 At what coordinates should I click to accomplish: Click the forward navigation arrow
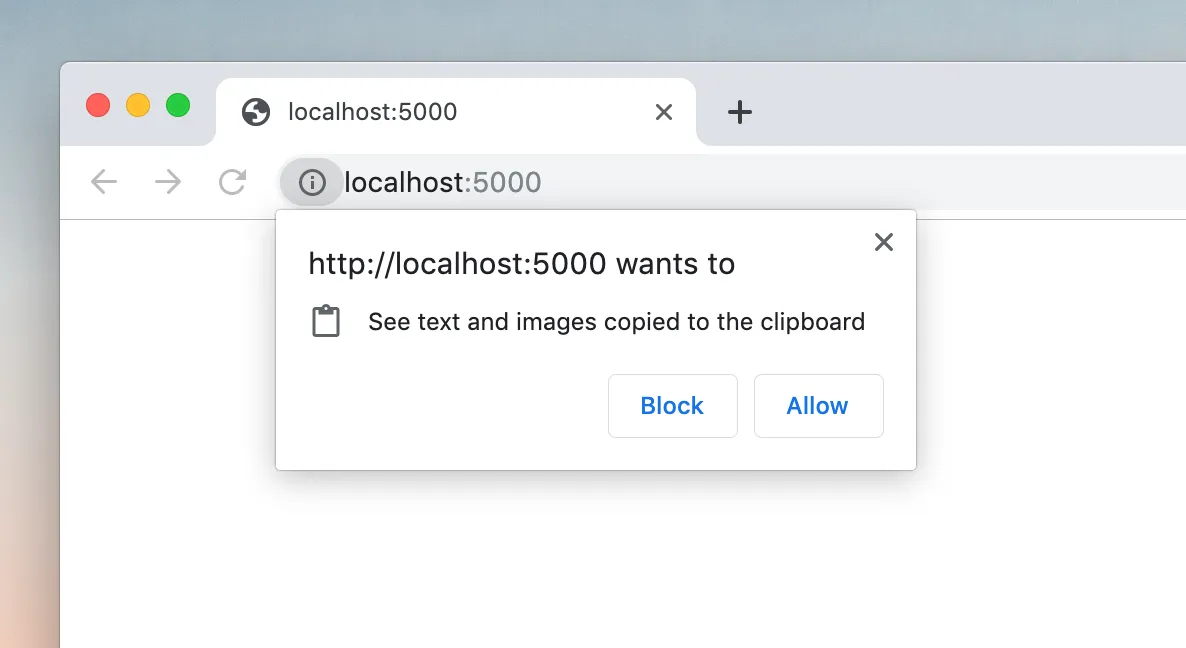click(167, 182)
